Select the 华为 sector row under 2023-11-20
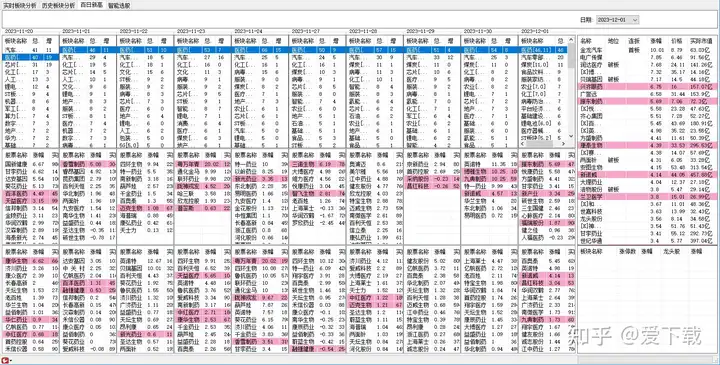The width and height of the screenshot is (720, 365). pyautogui.click(x=31, y=138)
